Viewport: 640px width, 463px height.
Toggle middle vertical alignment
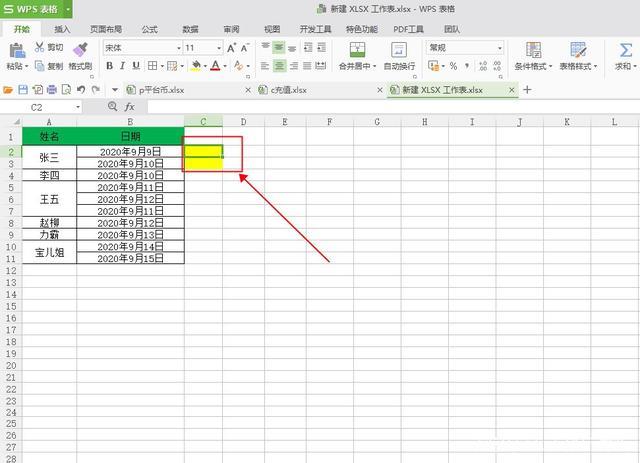(x=279, y=47)
